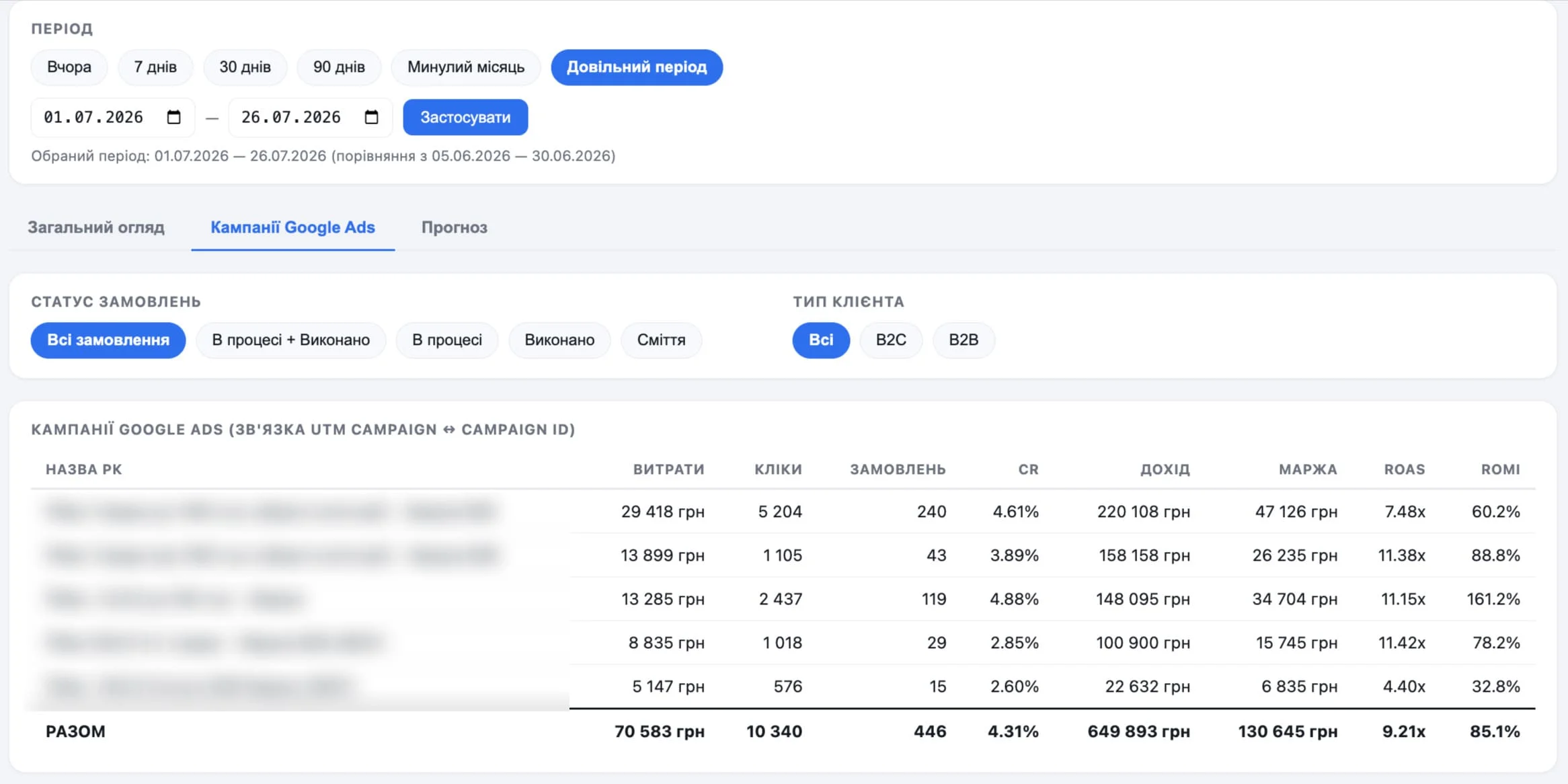This screenshot has width=1568, height=784.
Task: Click the 2.60% CR value
Action: [1014, 687]
